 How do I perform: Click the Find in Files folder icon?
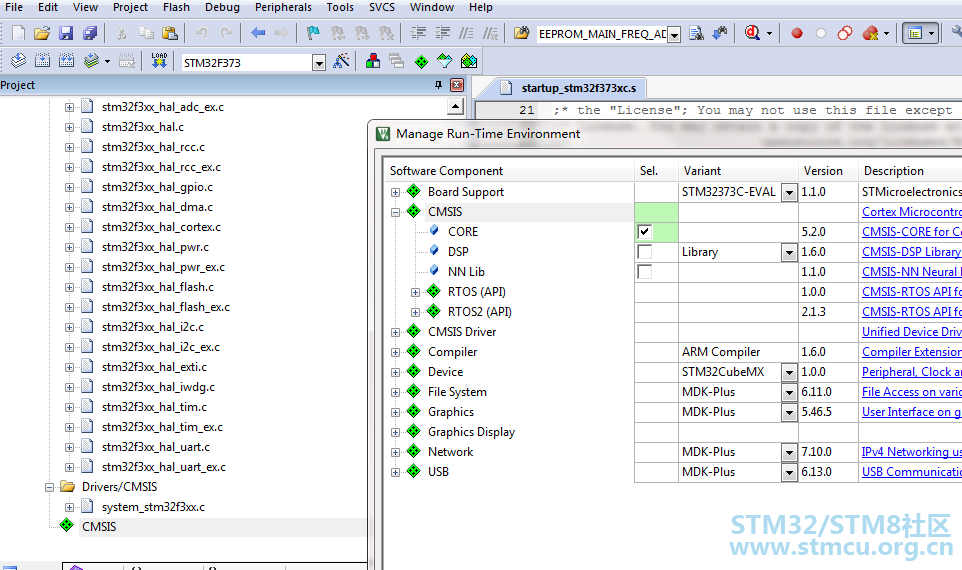coord(521,33)
